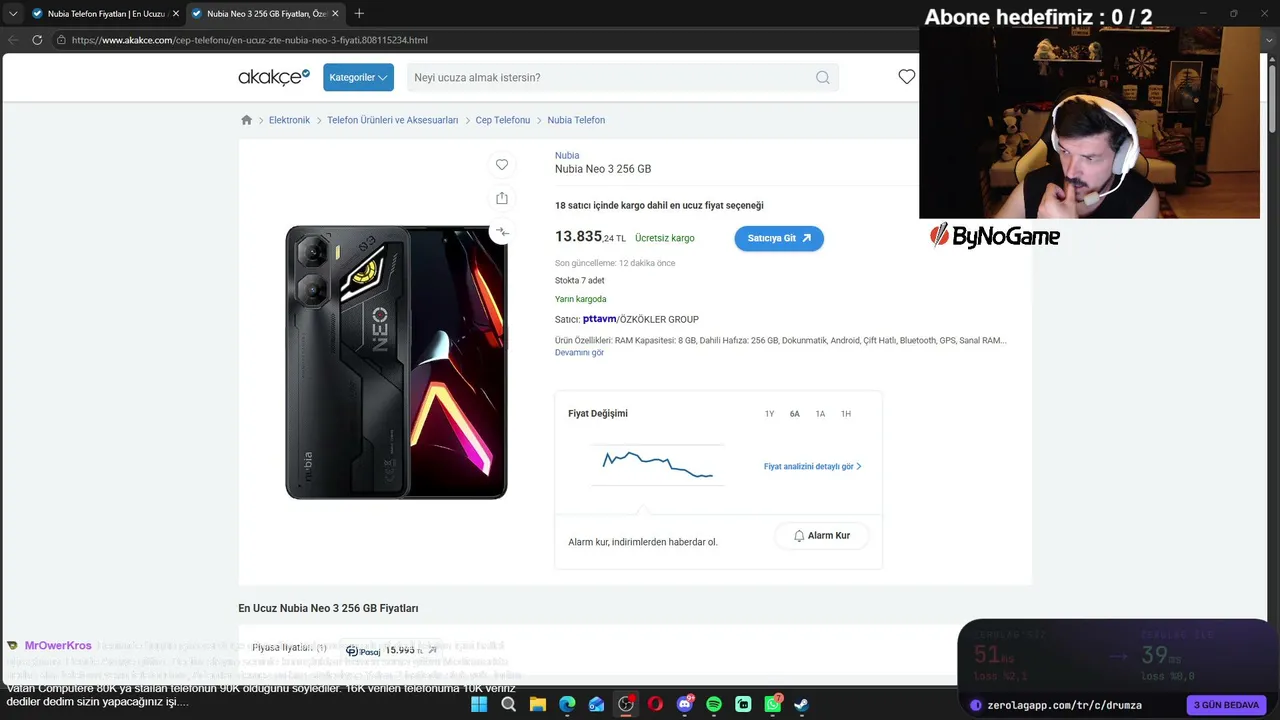Click the Satıcıya Git button

tap(779, 238)
